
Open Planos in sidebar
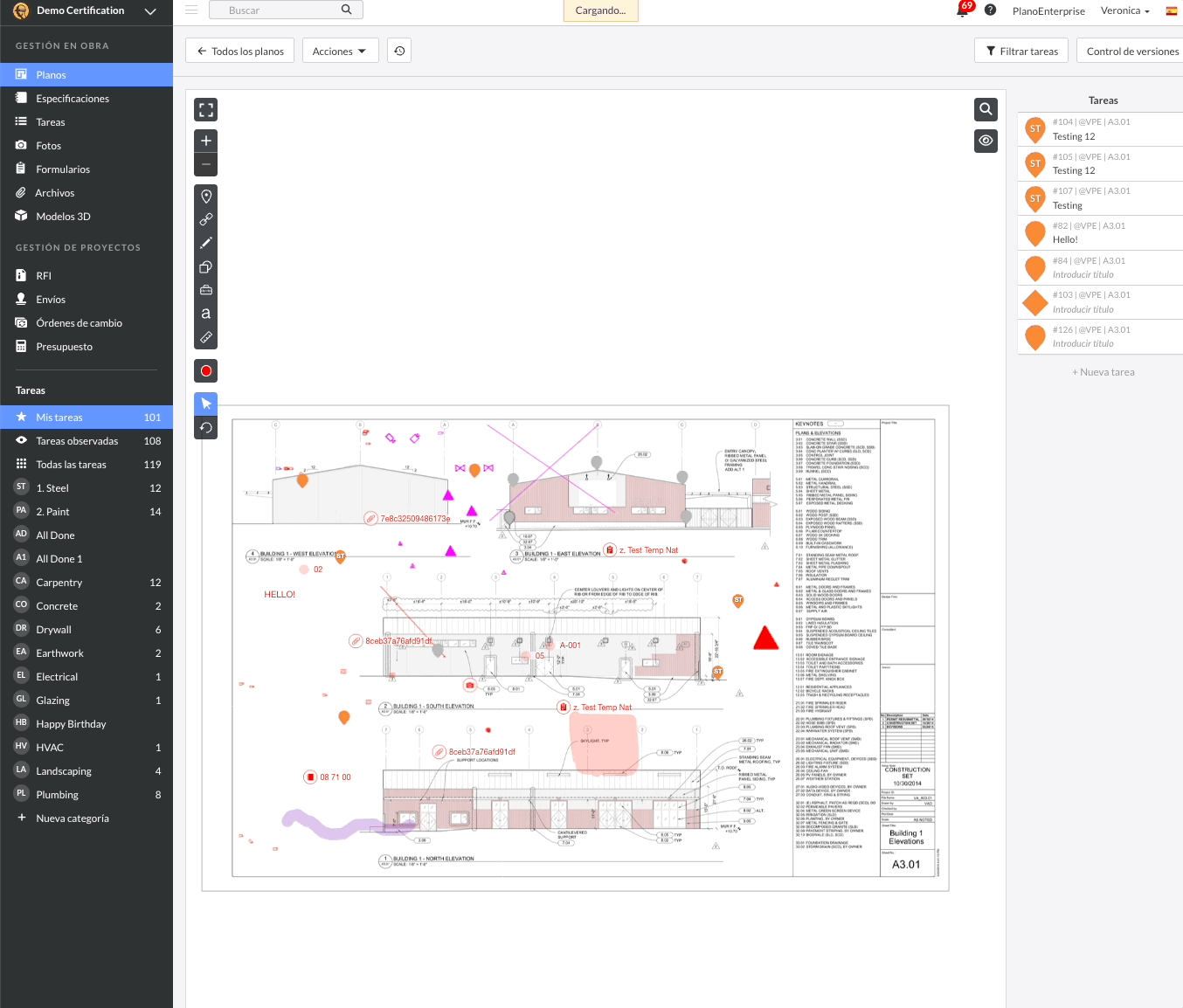86,75
